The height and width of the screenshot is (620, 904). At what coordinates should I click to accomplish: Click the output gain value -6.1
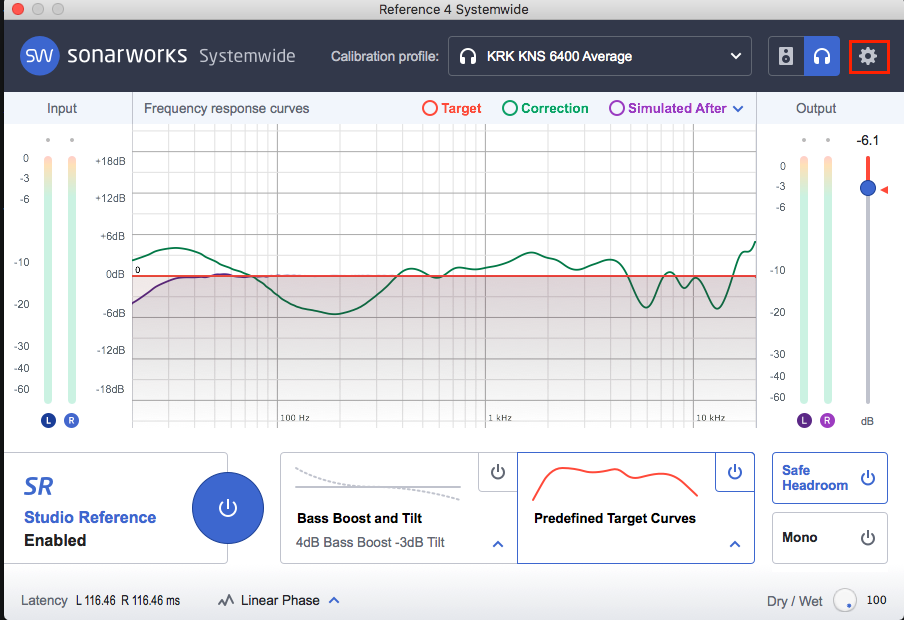click(868, 141)
